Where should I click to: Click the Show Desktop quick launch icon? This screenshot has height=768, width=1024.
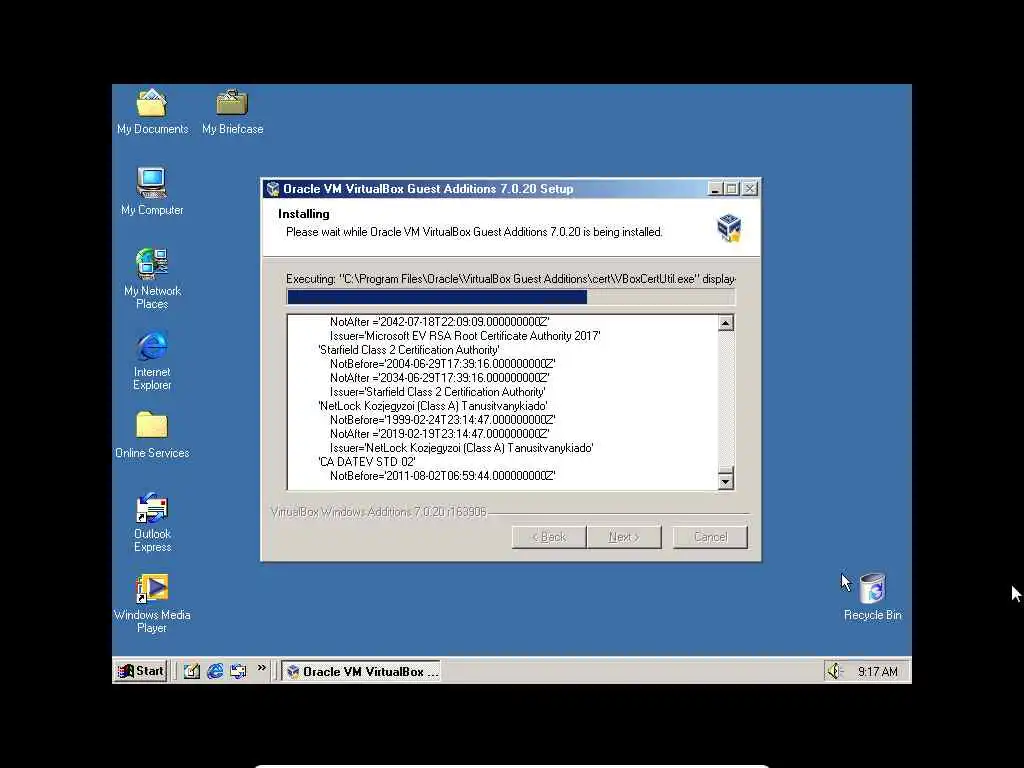coord(191,671)
